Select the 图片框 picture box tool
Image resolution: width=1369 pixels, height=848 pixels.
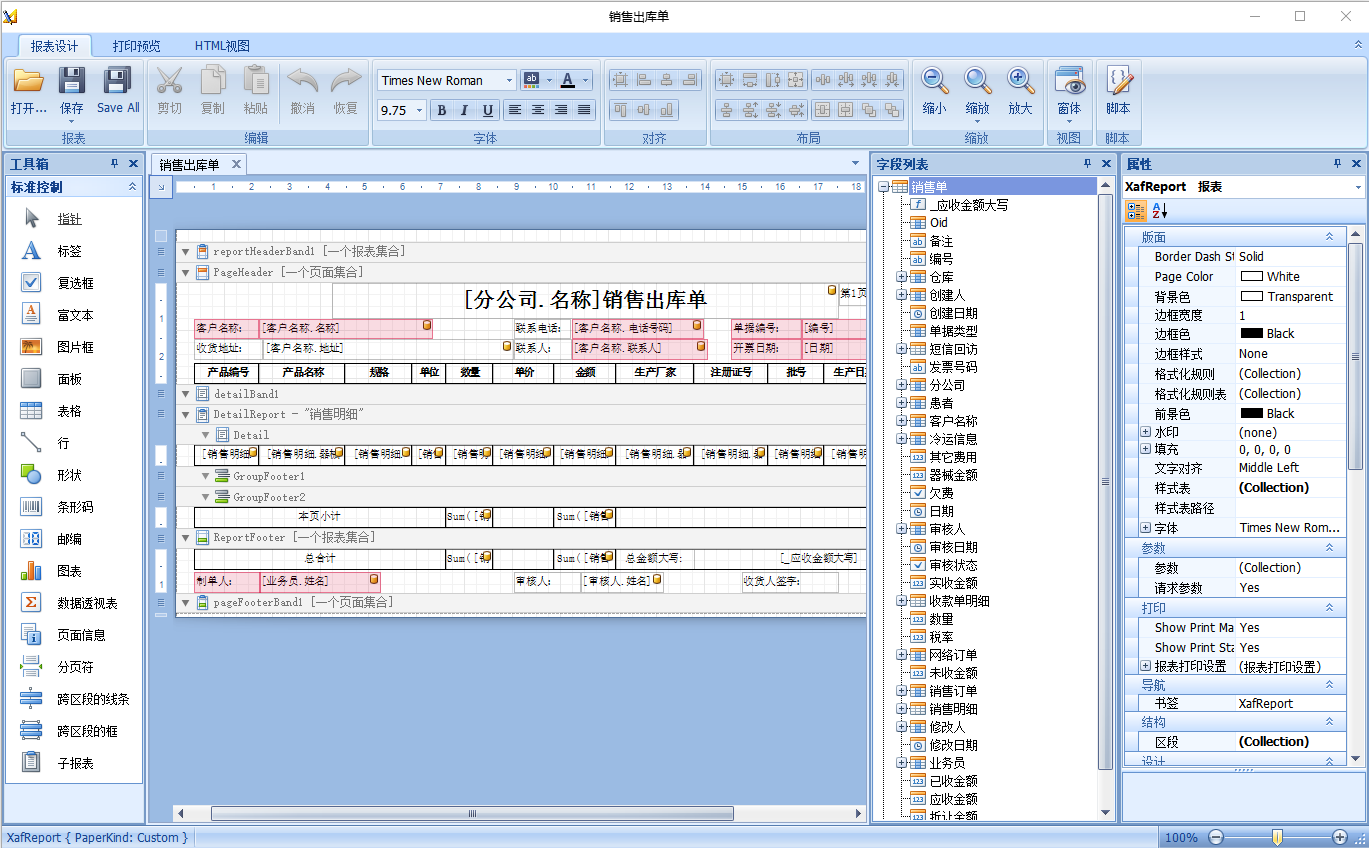(x=75, y=347)
